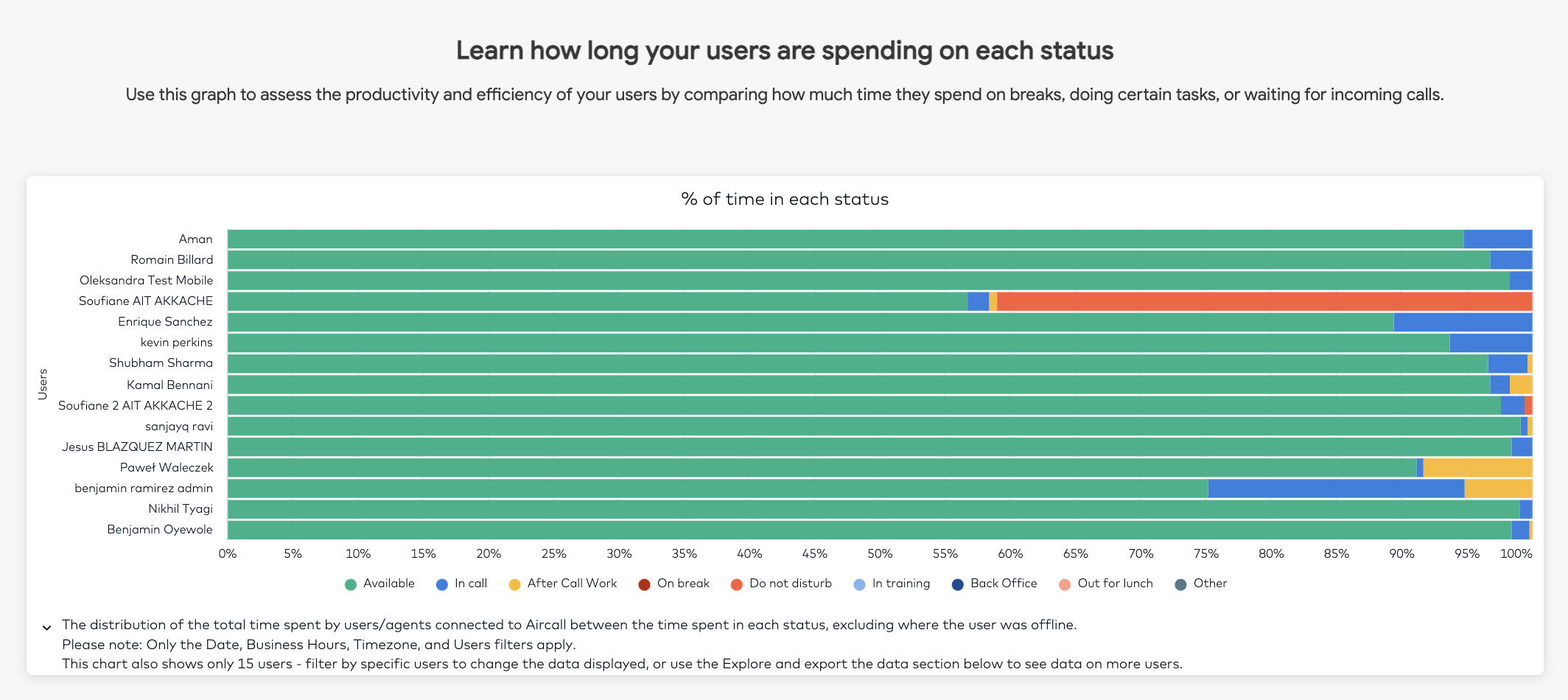The height and width of the screenshot is (700, 1568).
Task: Click the light blue In training legend dot
Action: (x=859, y=584)
